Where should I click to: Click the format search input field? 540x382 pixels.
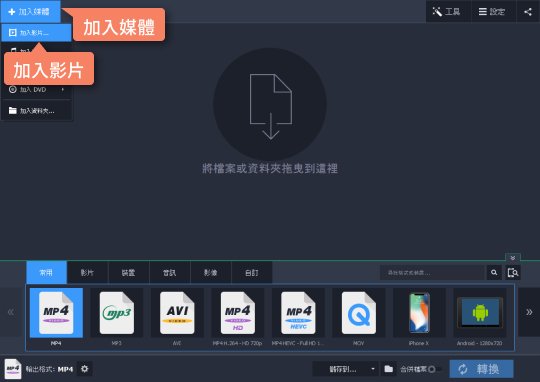(x=433, y=273)
